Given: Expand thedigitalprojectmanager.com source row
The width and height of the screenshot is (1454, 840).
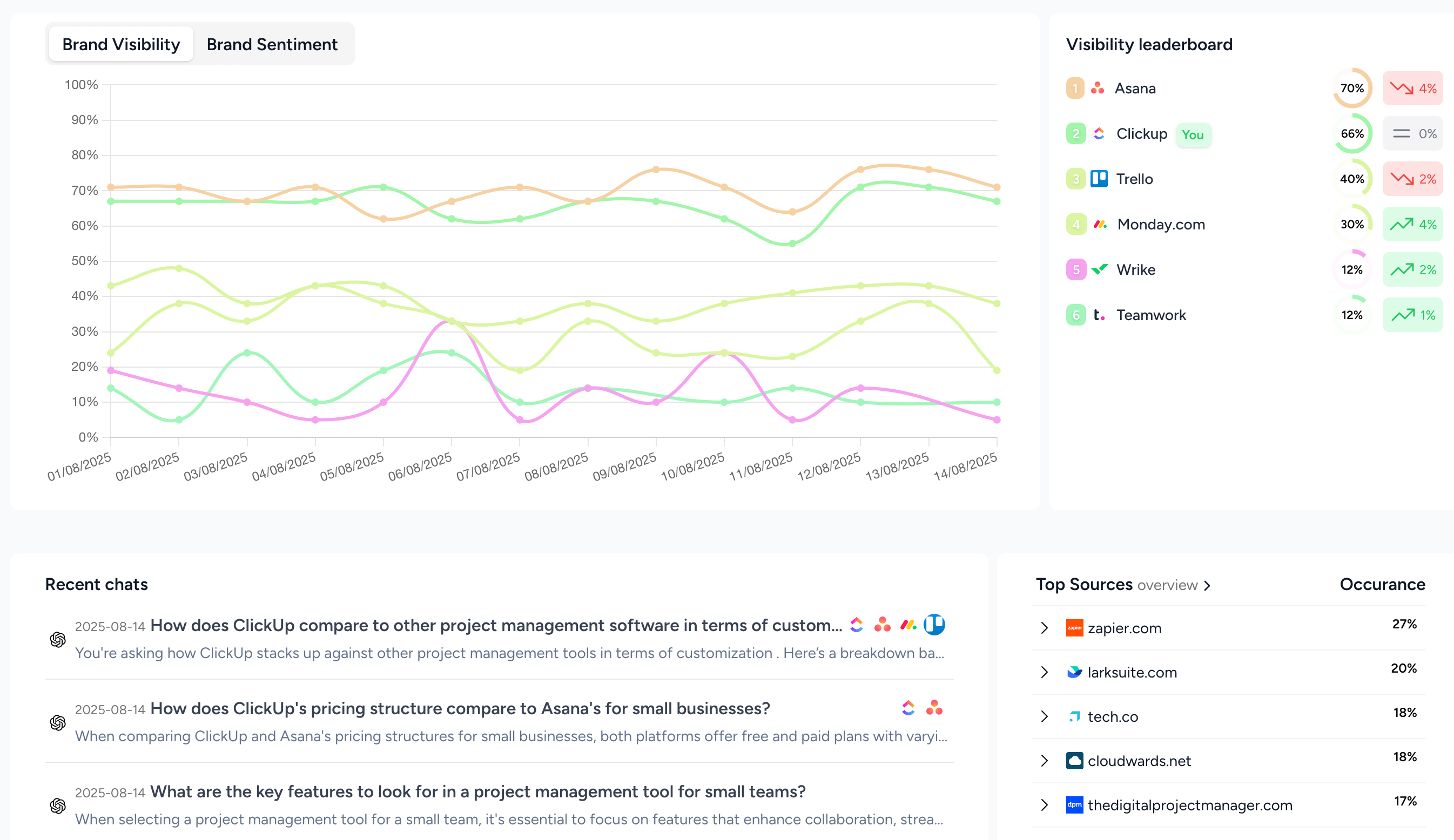Looking at the screenshot, I should pos(1045,805).
